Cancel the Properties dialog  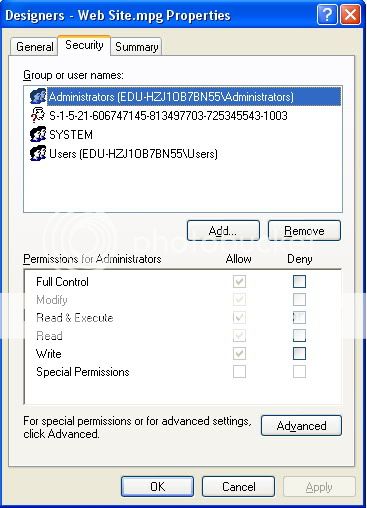pos(238,486)
